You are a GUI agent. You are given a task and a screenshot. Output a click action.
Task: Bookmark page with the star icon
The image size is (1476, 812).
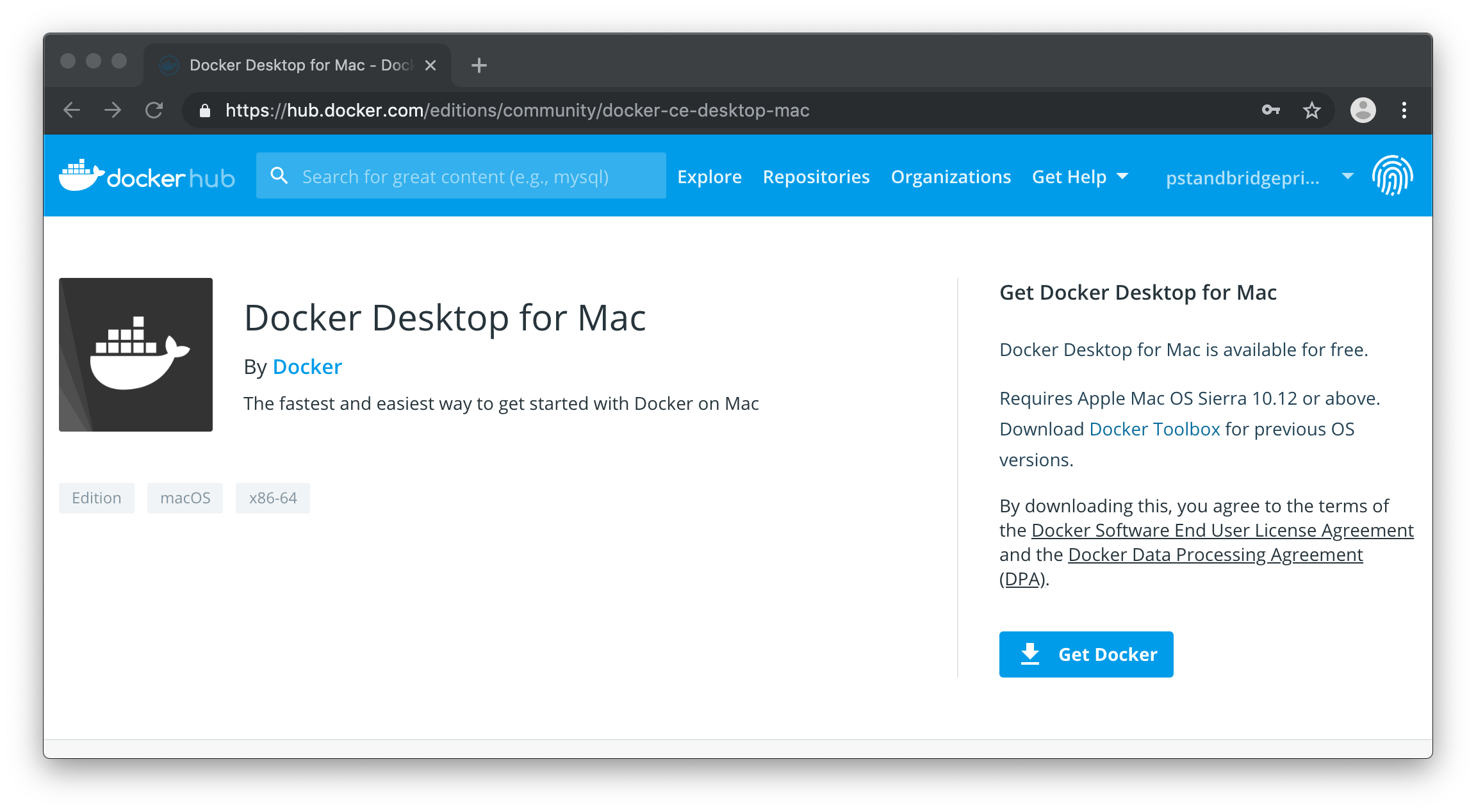click(x=1311, y=110)
